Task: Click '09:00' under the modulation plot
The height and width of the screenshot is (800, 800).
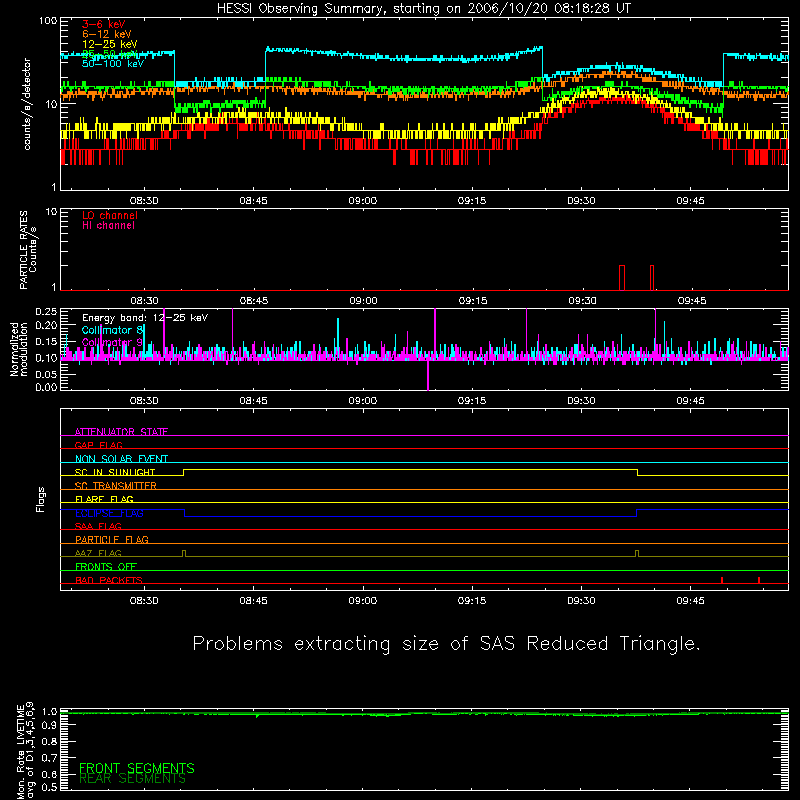Action: pos(363,401)
